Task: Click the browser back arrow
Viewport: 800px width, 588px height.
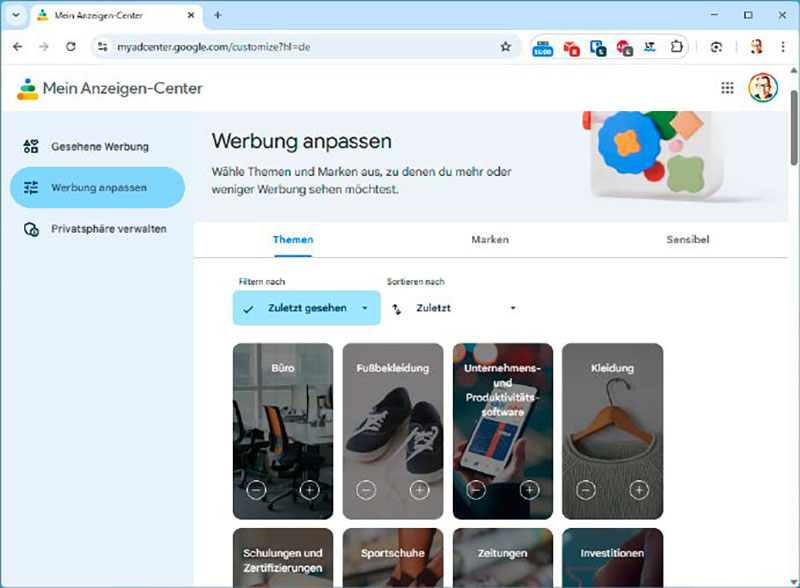Action: (18, 46)
